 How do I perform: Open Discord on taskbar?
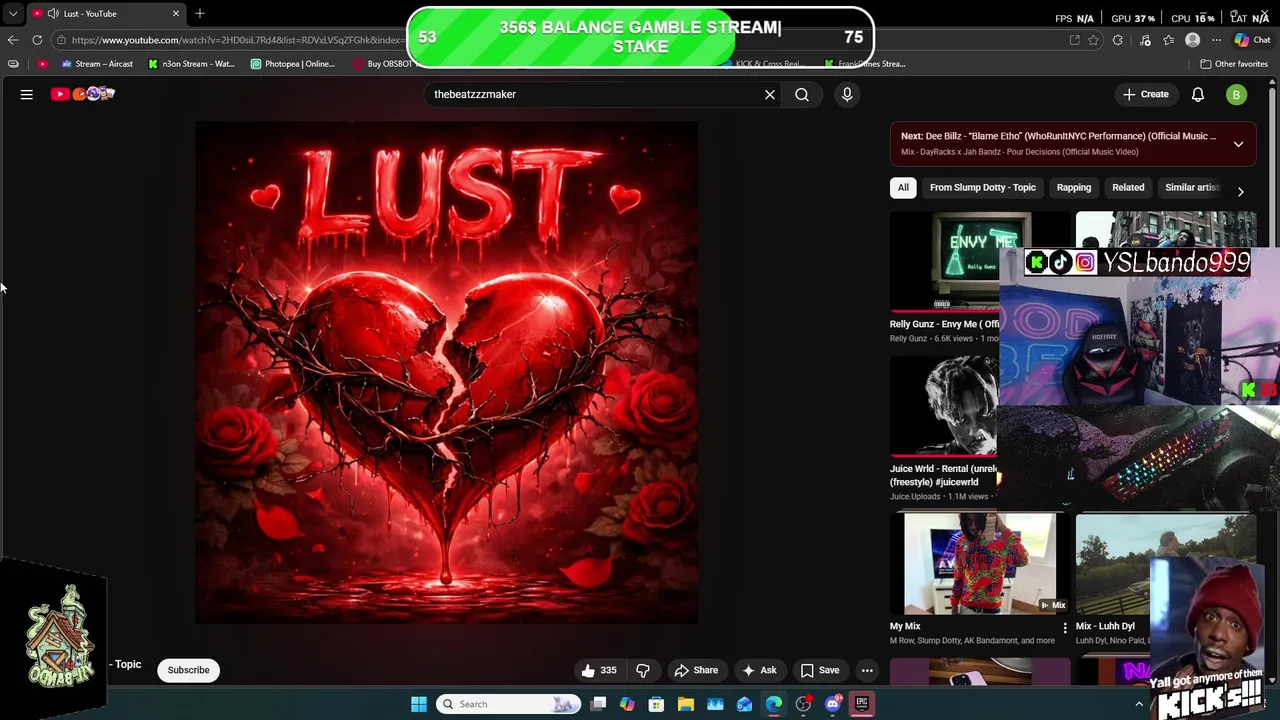pyautogui.click(x=832, y=704)
